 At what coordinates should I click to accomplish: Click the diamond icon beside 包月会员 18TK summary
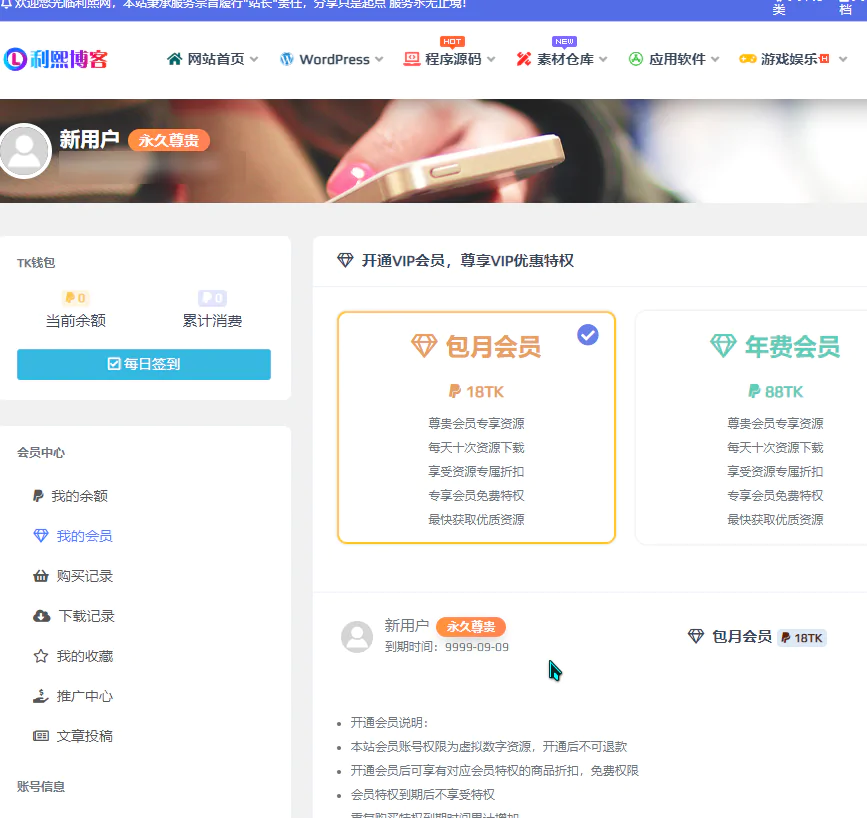[x=696, y=636]
